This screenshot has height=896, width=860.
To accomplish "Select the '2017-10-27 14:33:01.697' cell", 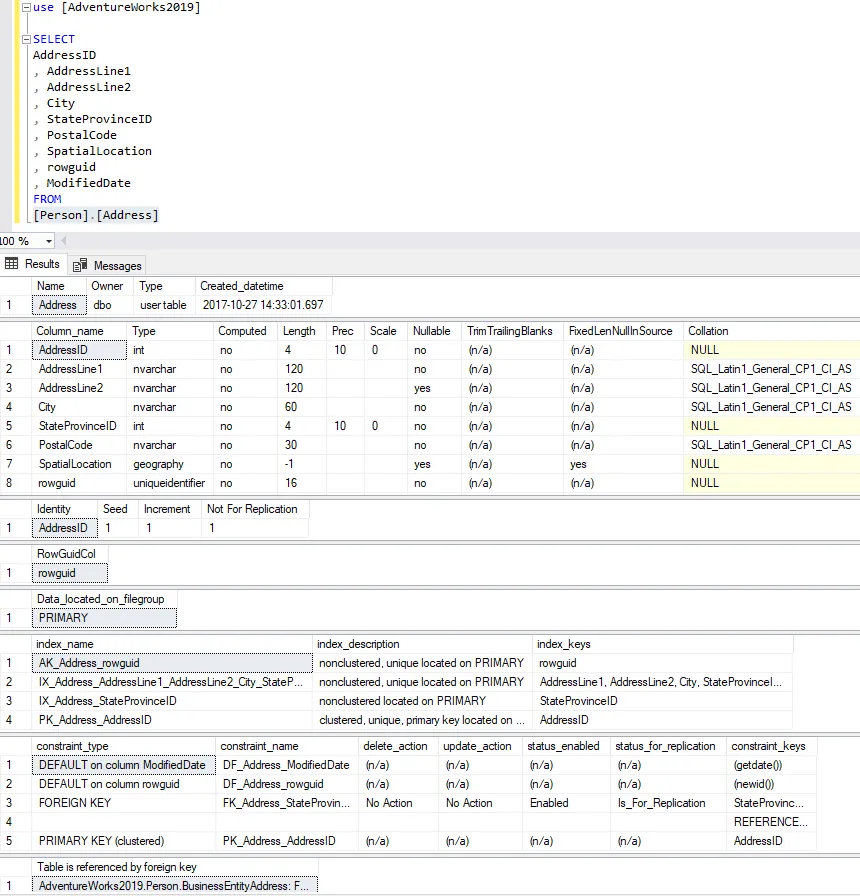I will pyautogui.click(x=263, y=305).
